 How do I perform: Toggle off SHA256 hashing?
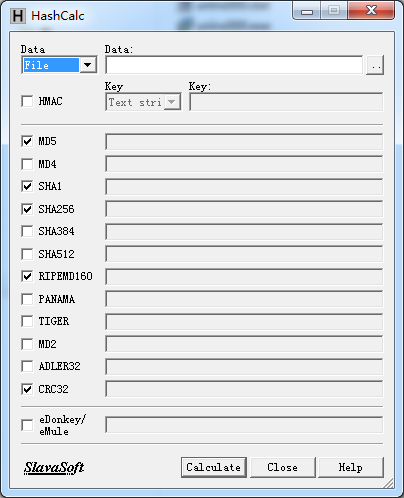point(27,209)
